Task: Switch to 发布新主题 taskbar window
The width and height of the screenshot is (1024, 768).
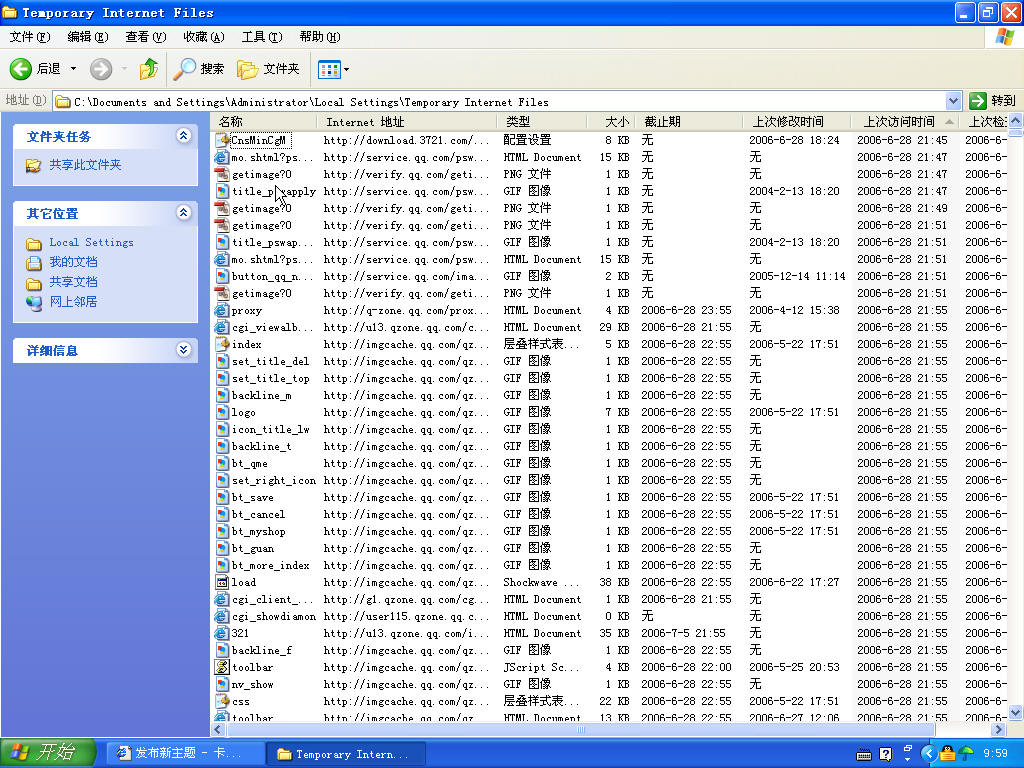Action: [185, 754]
